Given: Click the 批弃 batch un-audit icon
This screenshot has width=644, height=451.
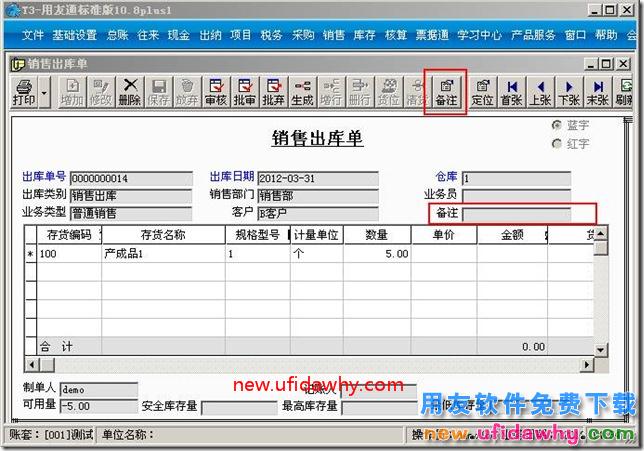Looking at the screenshot, I should tap(274, 92).
